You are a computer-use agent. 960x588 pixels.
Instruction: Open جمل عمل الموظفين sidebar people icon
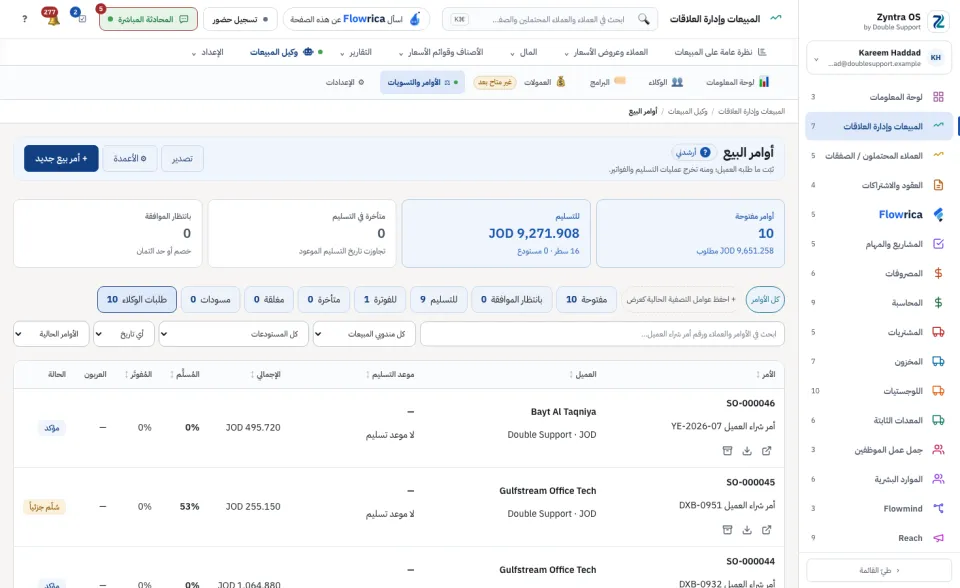(x=938, y=450)
